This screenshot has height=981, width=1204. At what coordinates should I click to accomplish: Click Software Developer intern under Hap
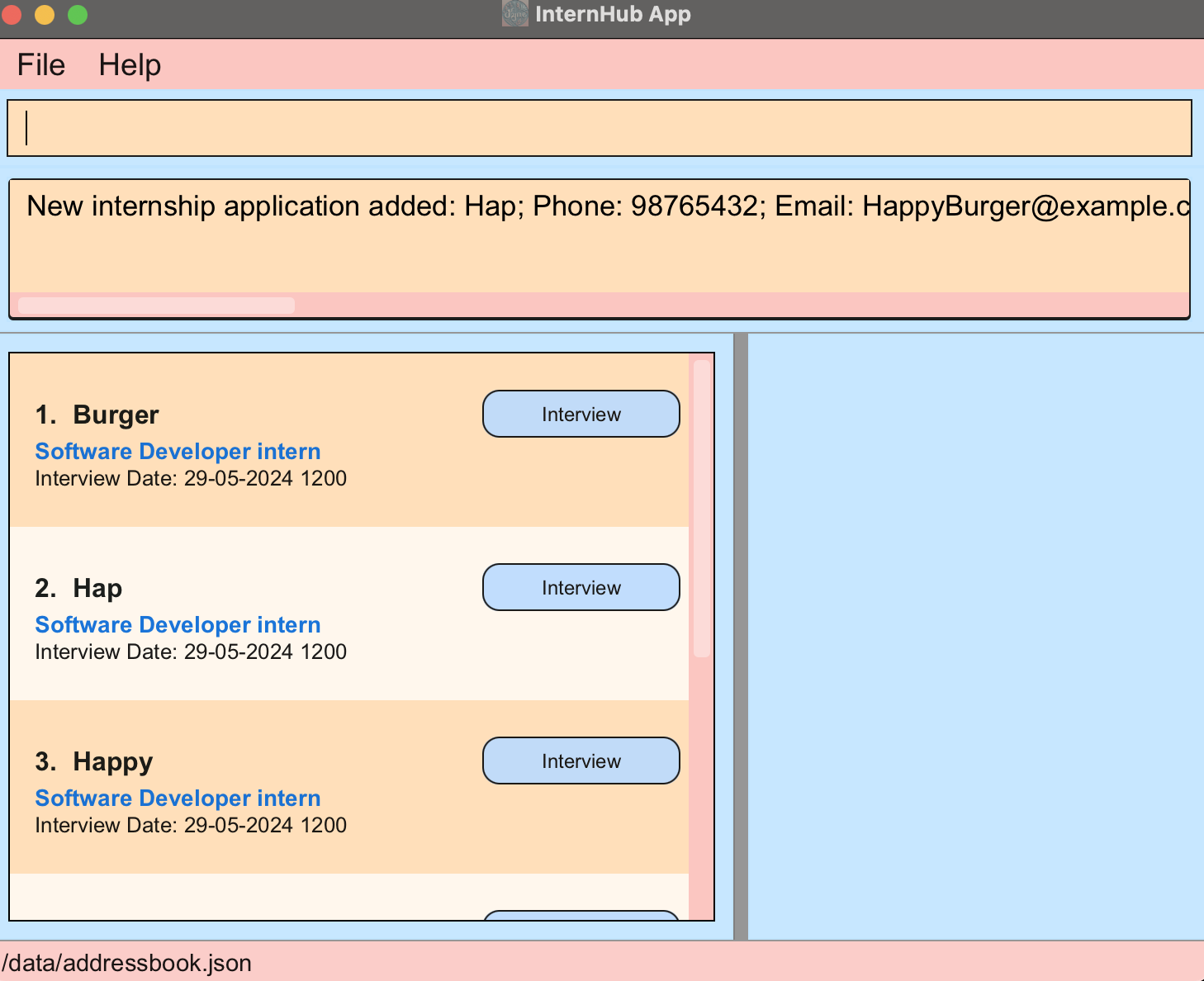(178, 625)
